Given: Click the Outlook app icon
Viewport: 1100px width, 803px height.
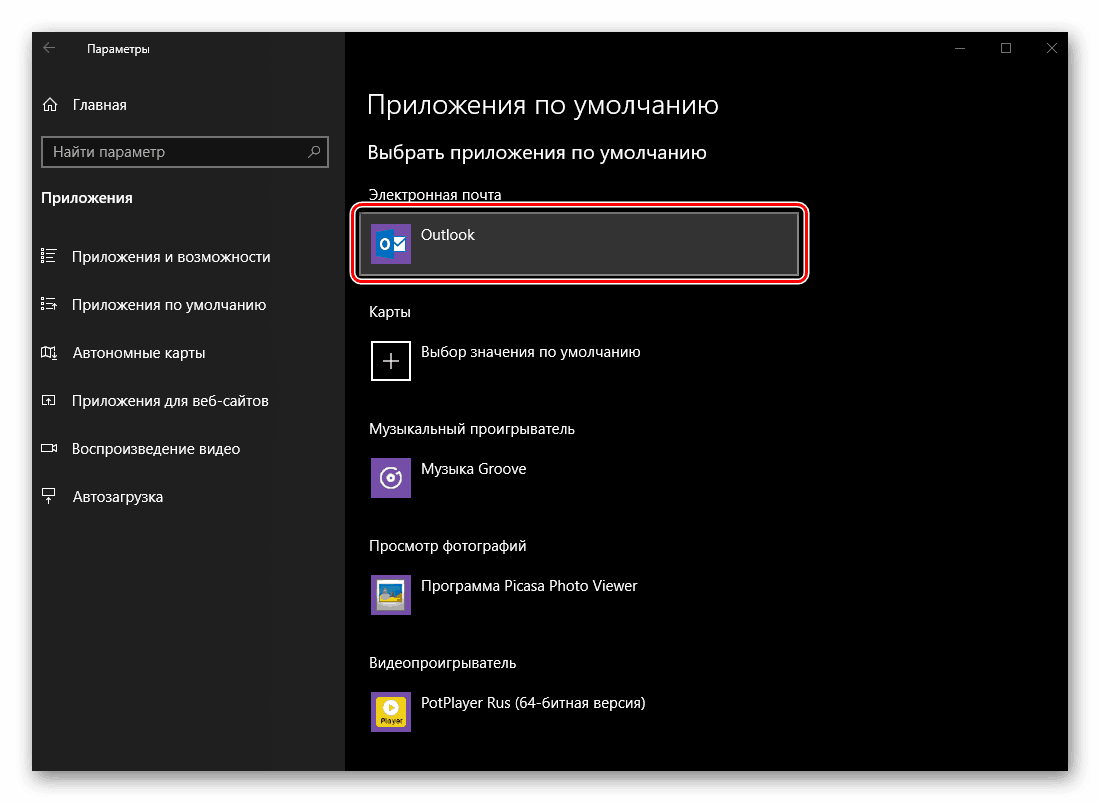Looking at the screenshot, I should [390, 243].
